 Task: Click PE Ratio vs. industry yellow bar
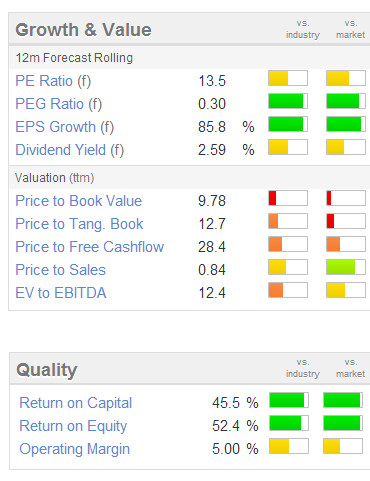click(288, 78)
